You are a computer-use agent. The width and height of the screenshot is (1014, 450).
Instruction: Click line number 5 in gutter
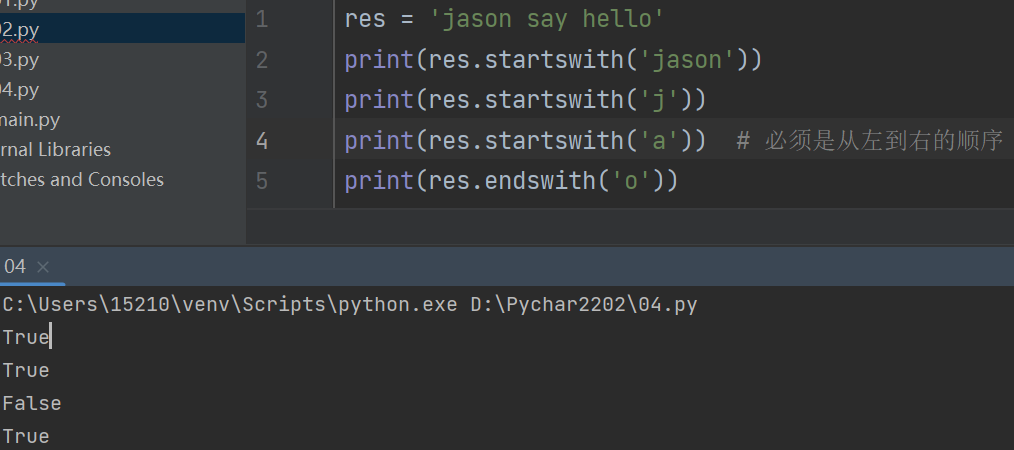coord(262,181)
